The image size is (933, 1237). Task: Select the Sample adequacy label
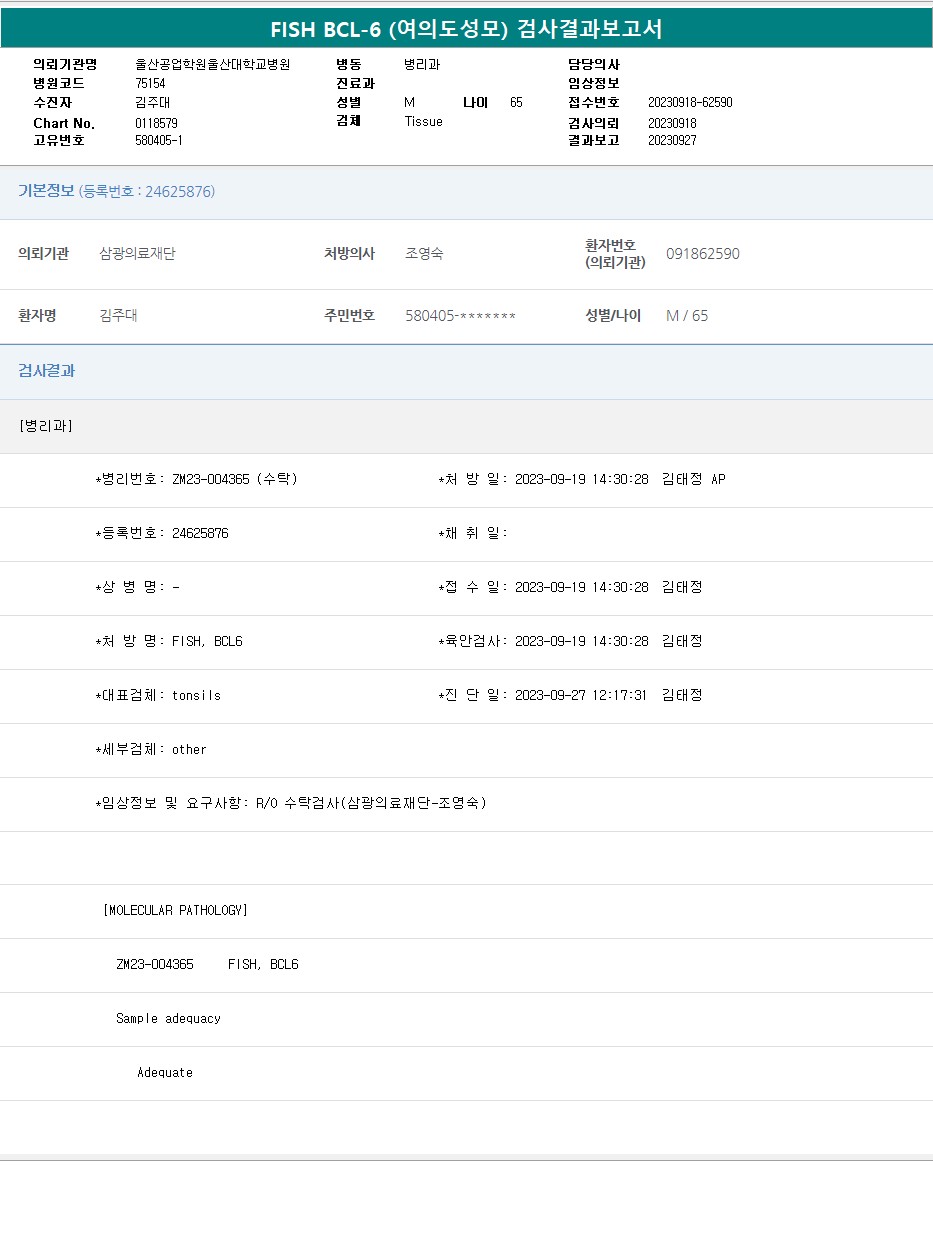tap(168, 1019)
